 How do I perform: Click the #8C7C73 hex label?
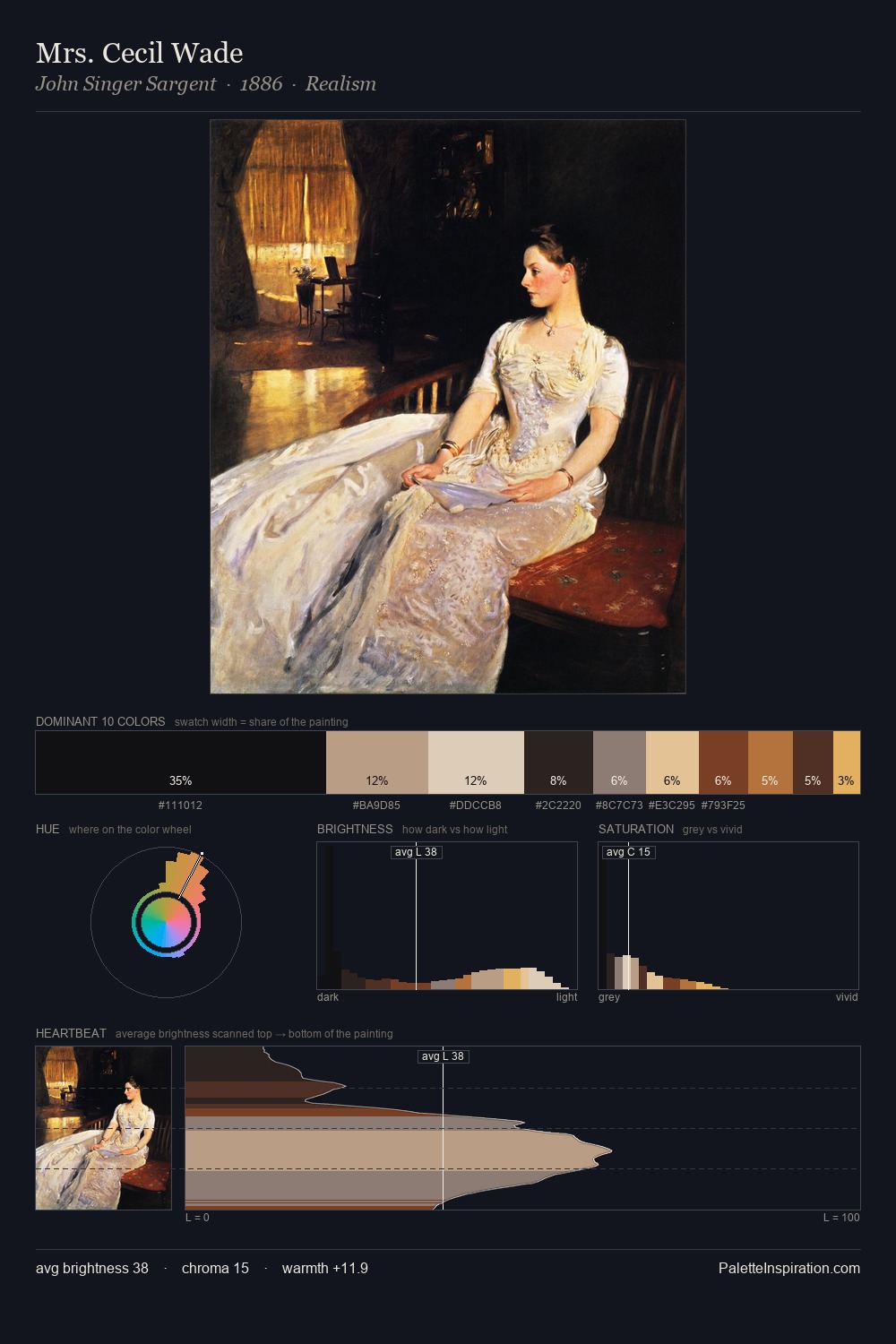point(619,806)
